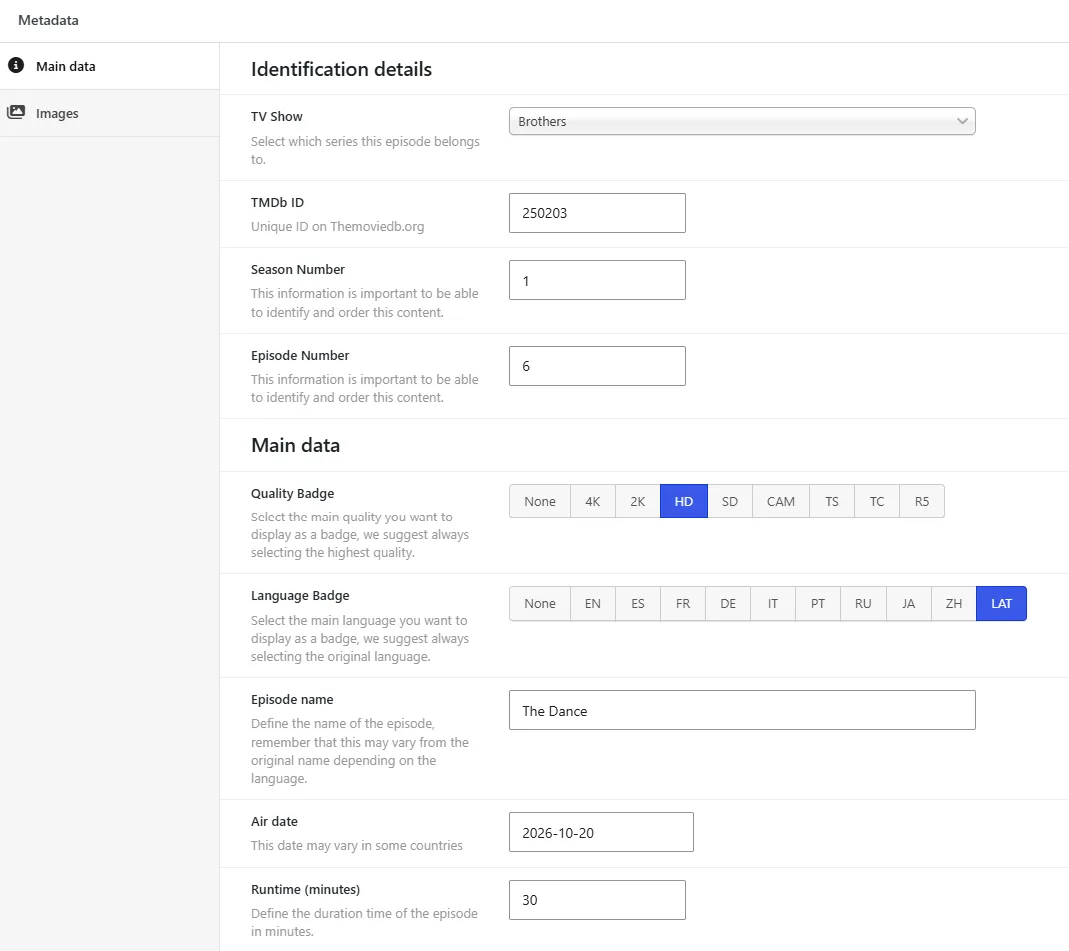Open the Main data tab
This screenshot has width=1069, height=951.
click(110, 66)
